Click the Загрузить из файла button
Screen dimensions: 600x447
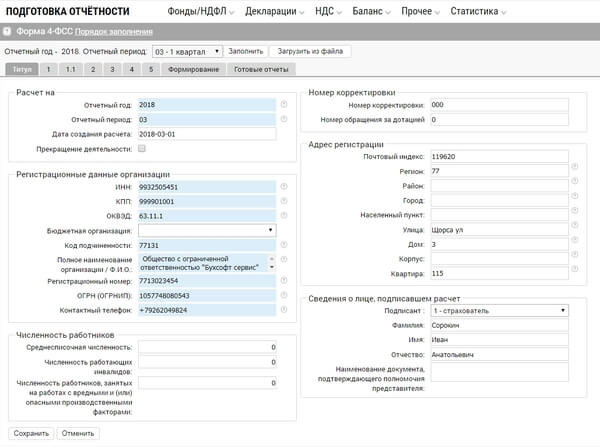point(309,50)
